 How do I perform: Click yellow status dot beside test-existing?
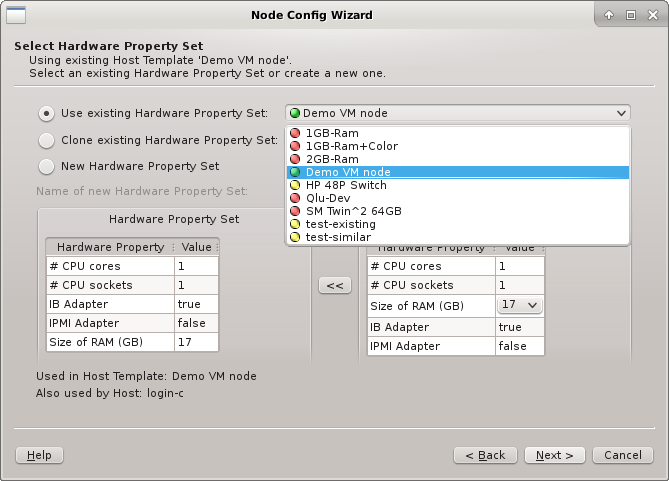coord(295,224)
